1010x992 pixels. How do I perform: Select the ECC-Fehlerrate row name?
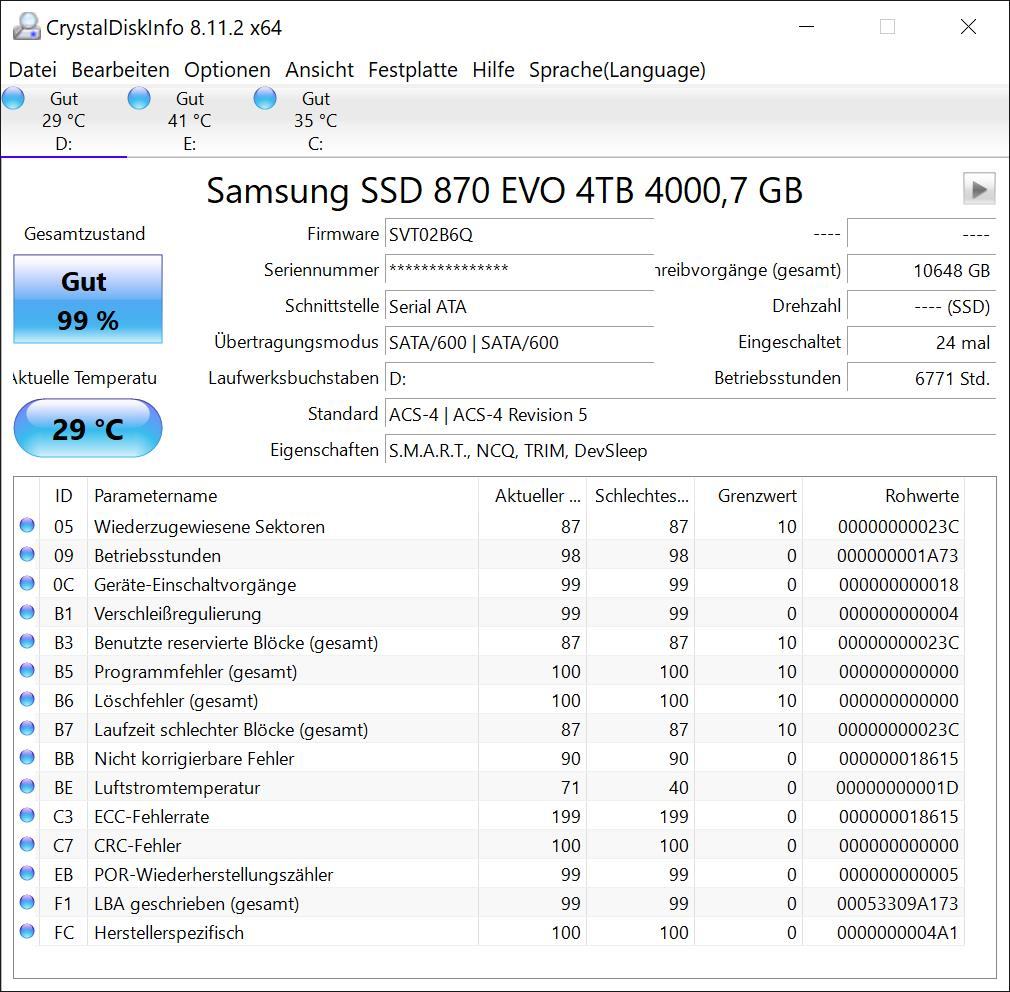pos(151,816)
